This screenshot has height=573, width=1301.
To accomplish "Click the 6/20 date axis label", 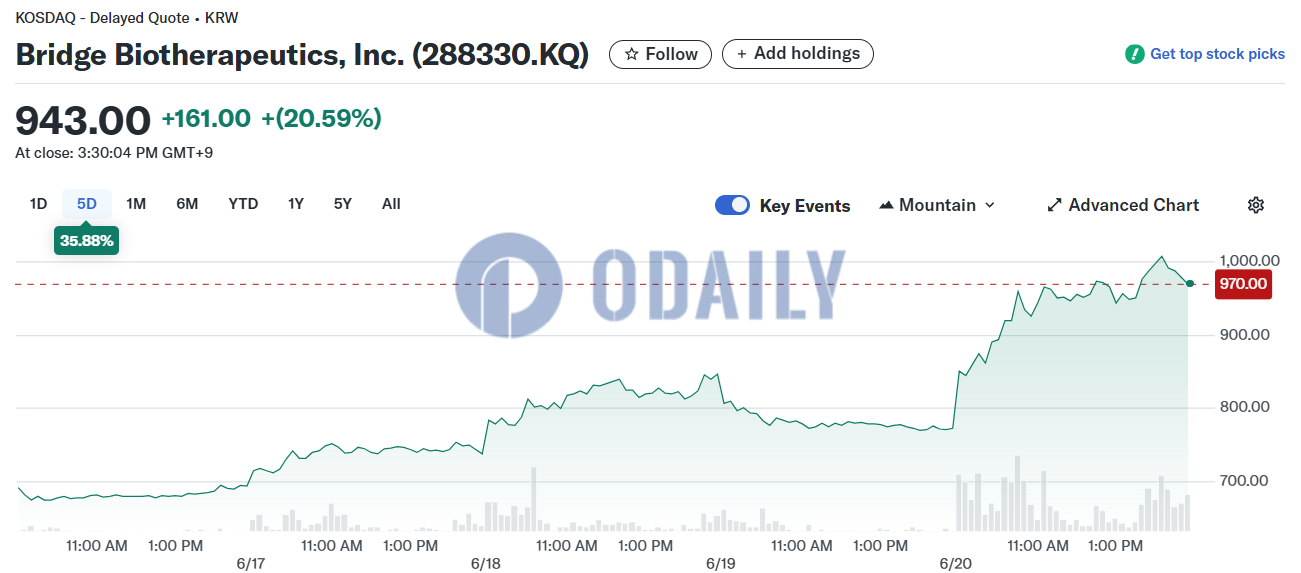I will tap(957, 564).
